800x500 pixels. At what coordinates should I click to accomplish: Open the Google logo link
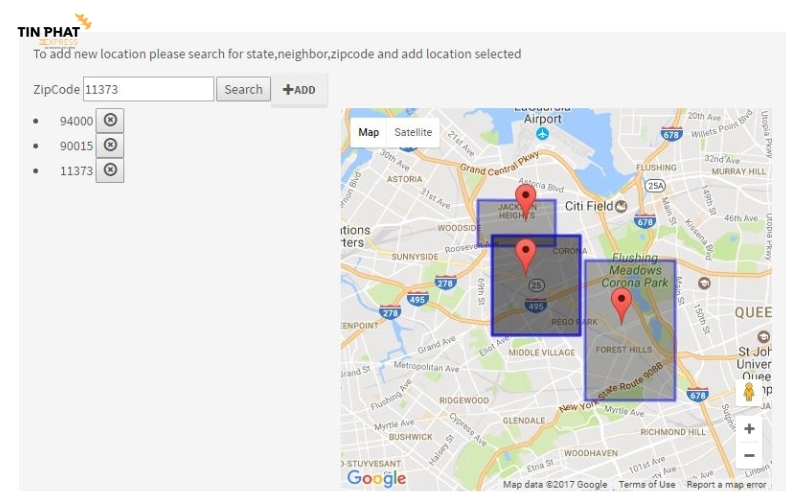point(377,478)
